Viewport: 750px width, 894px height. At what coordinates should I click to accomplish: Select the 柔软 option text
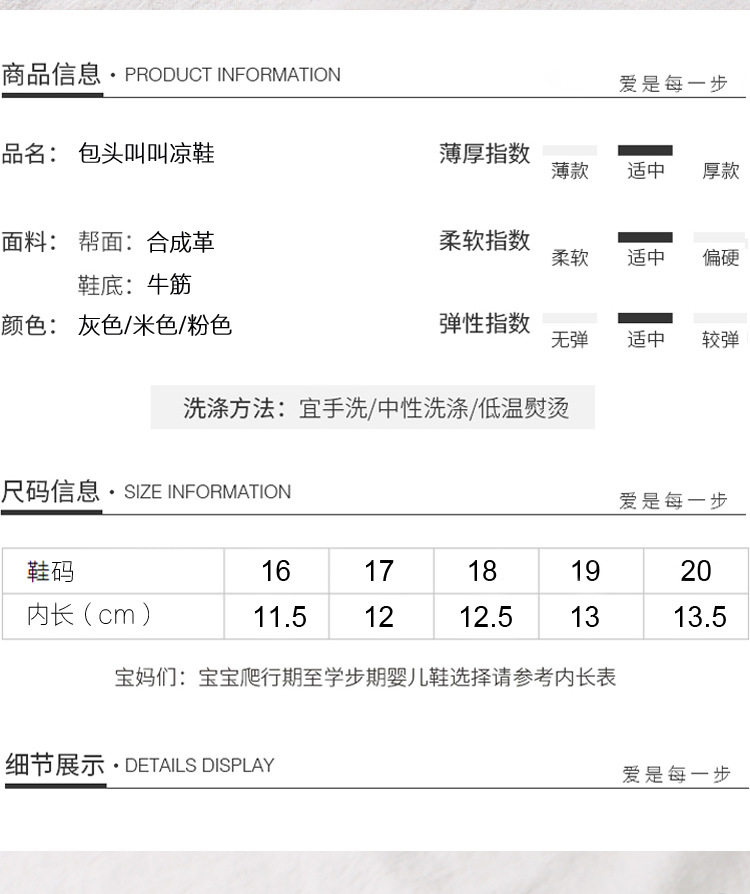pos(569,258)
